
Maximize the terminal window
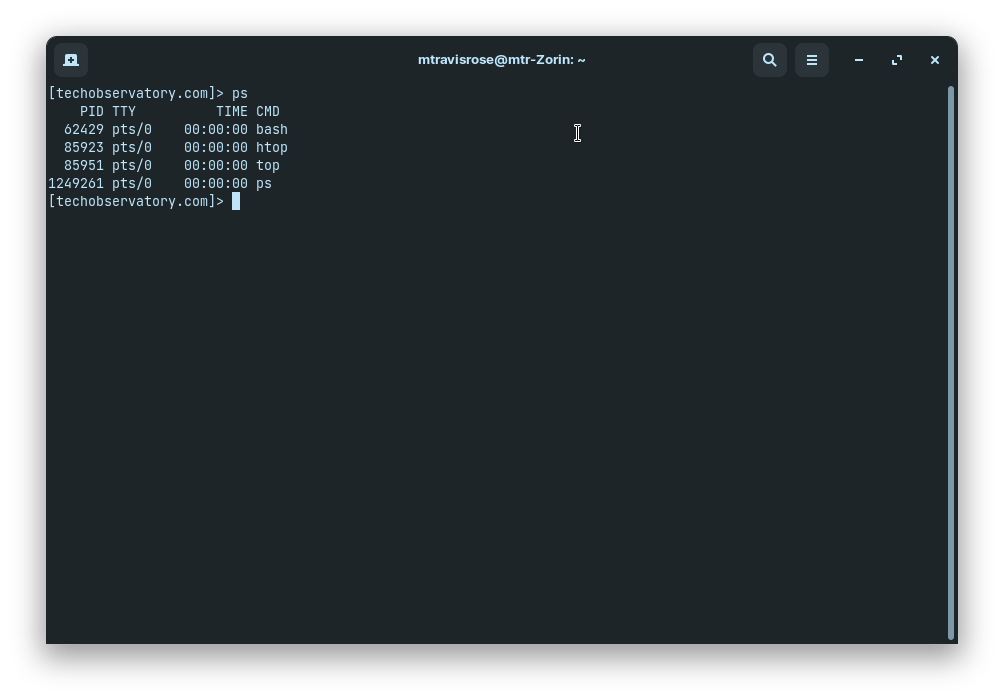(897, 60)
